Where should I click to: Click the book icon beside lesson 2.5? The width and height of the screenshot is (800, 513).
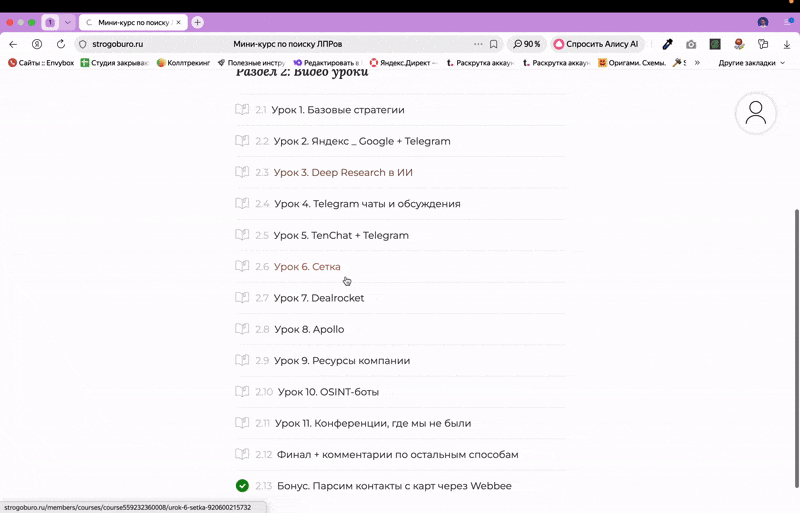pyautogui.click(x=242, y=235)
